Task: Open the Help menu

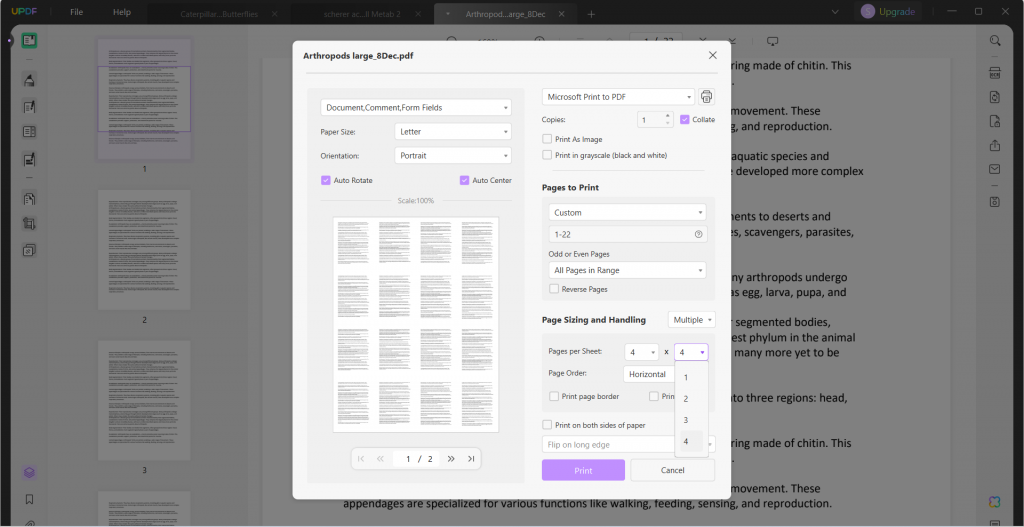Action: (122, 12)
